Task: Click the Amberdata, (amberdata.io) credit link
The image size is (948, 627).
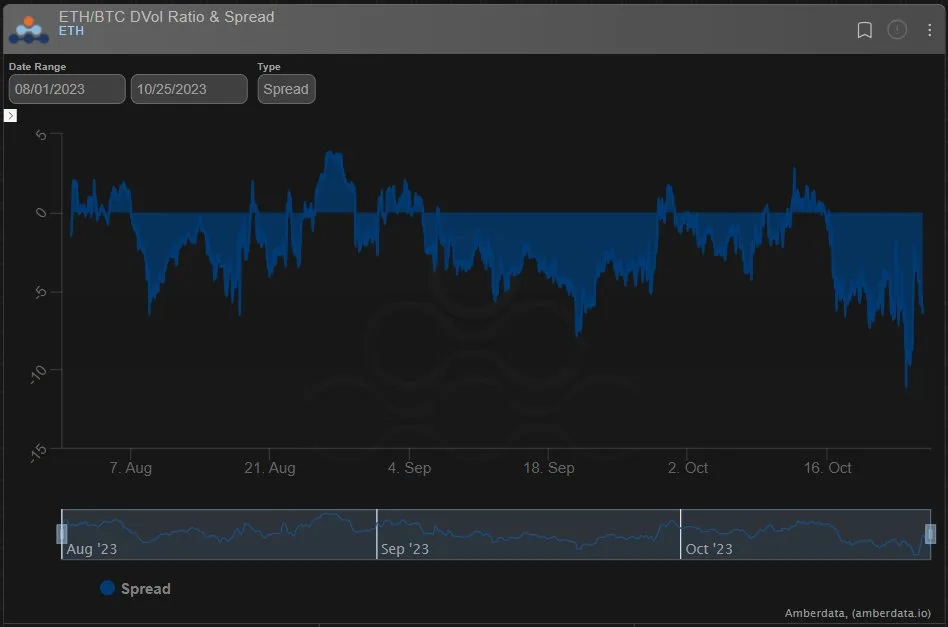Action: (x=857, y=613)
